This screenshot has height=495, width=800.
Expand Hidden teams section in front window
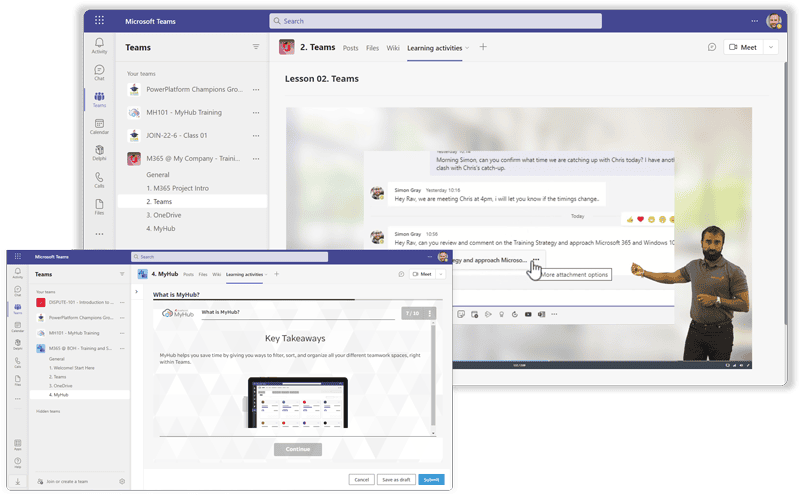[x=48, y=411]
